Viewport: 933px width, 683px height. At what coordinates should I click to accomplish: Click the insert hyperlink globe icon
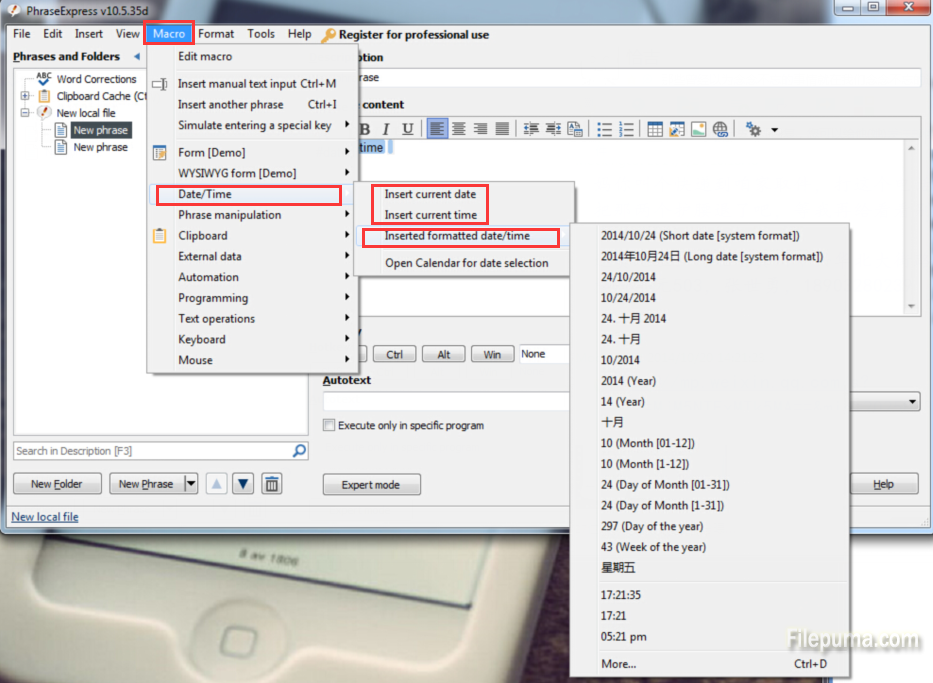coord(720,129)
